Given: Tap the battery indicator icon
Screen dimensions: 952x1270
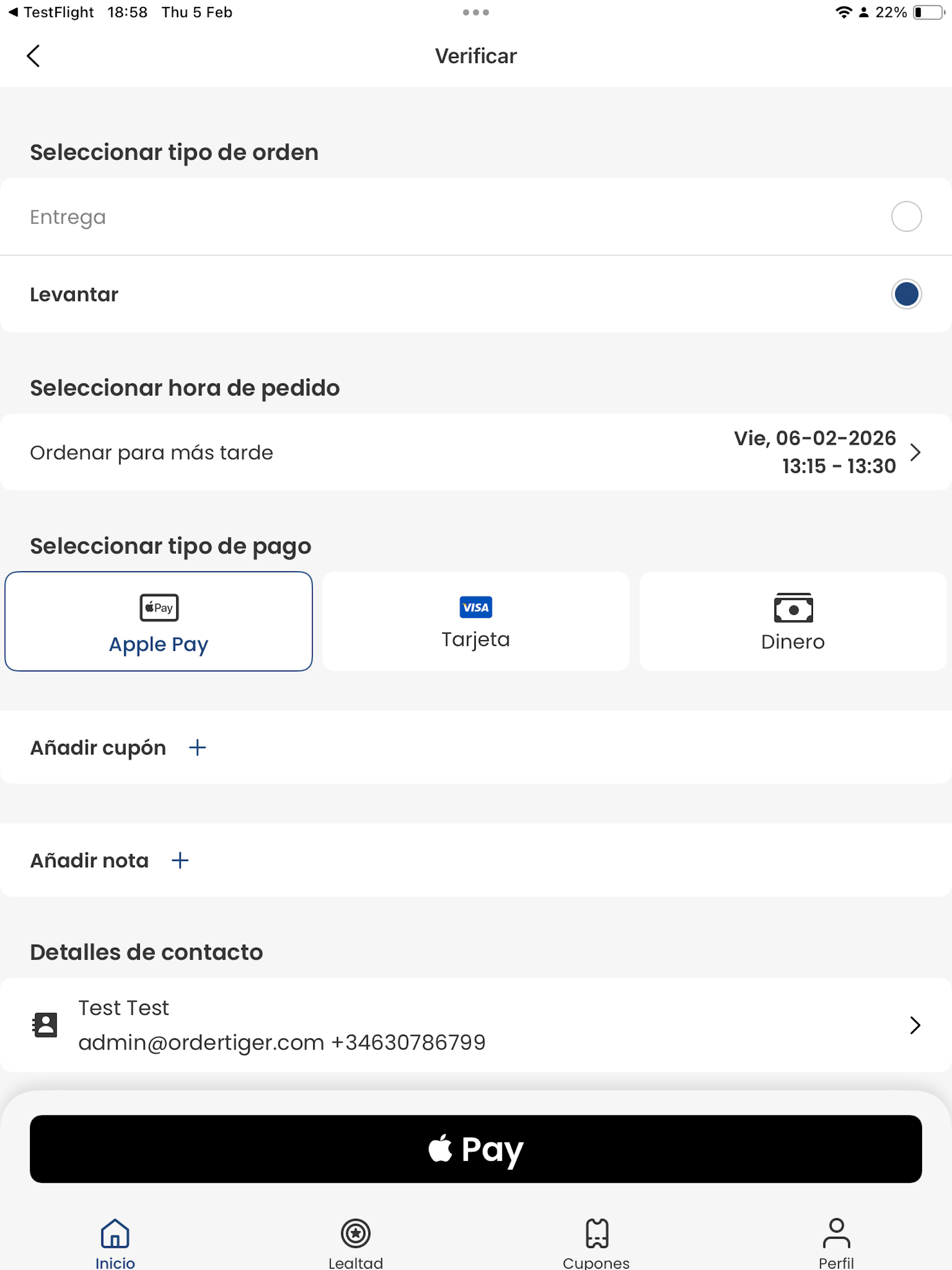Looking at the screenshot, I should click(x=928, y=12).
